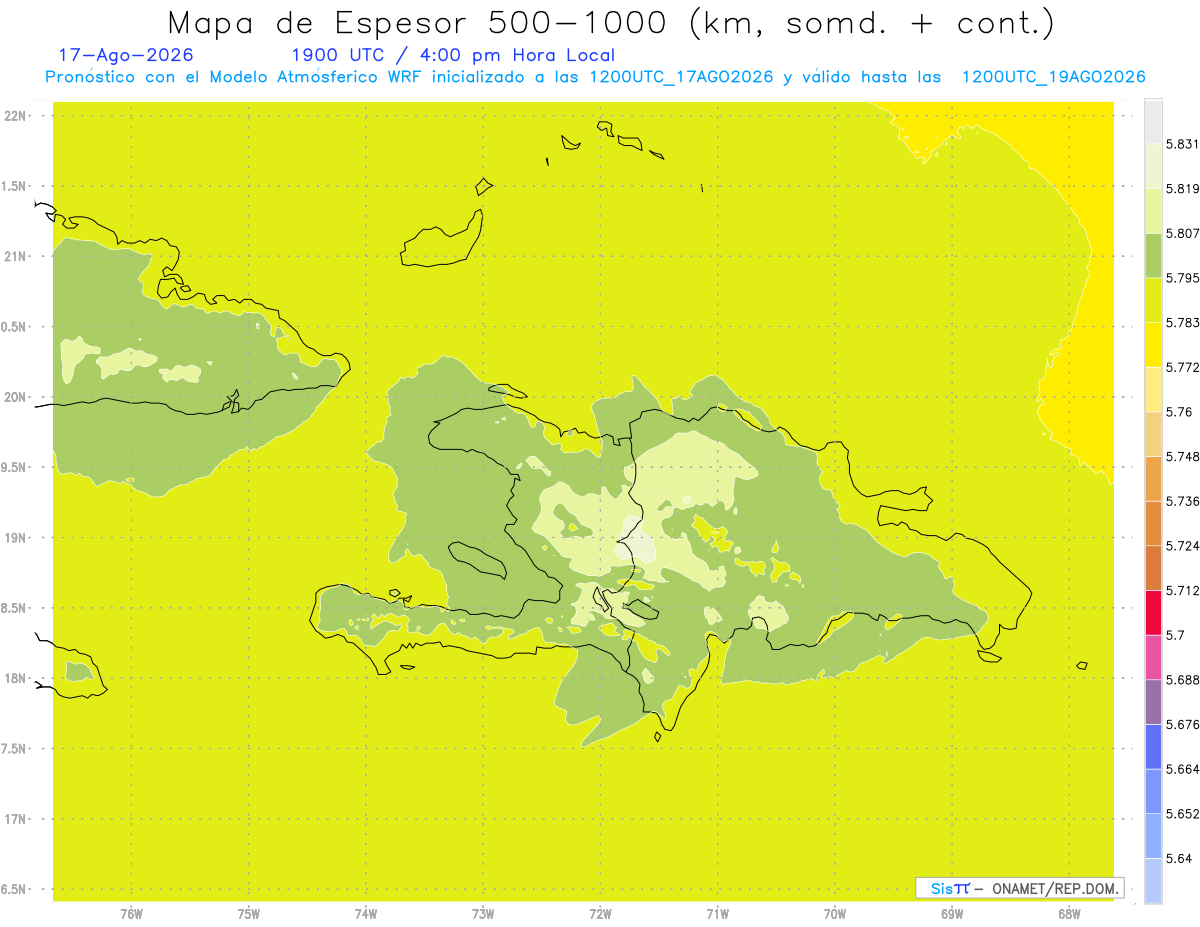The height and width of the screenshot is (927, 1200).
Task: Click the legend value '5.688'
Action: pos(1183,680)
